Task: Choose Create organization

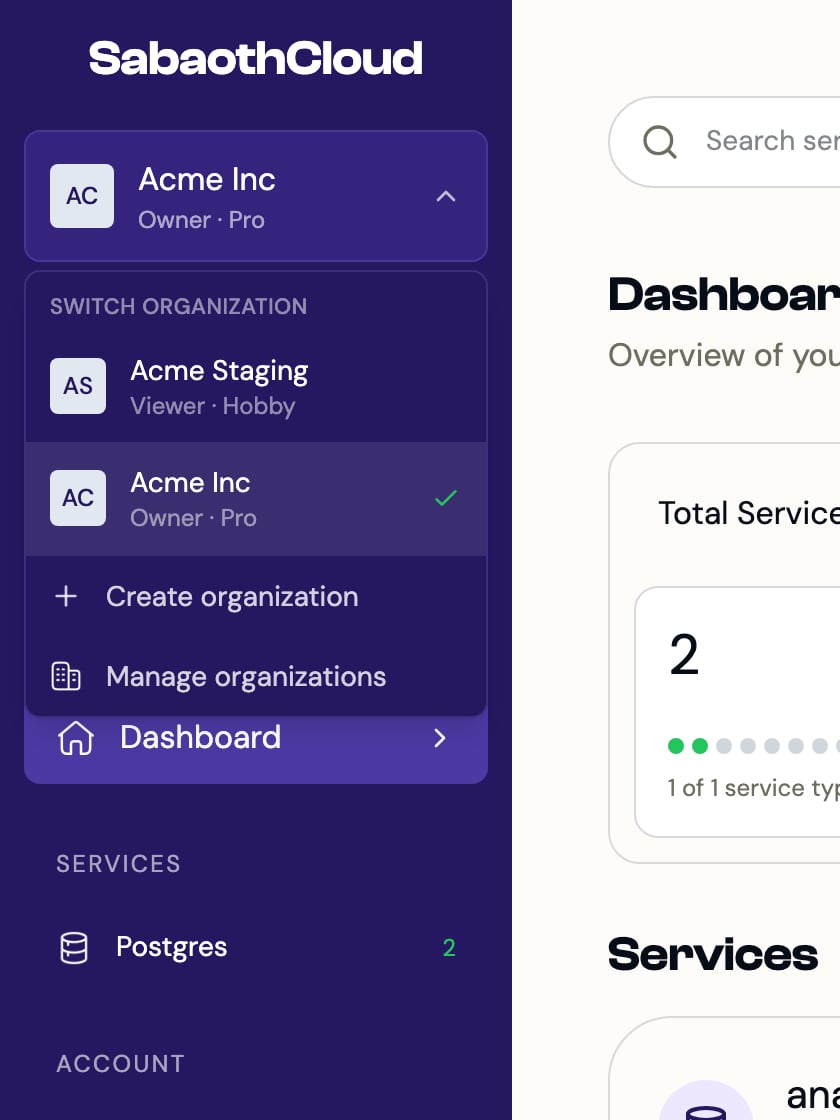Action: click(x=256, y=596)
